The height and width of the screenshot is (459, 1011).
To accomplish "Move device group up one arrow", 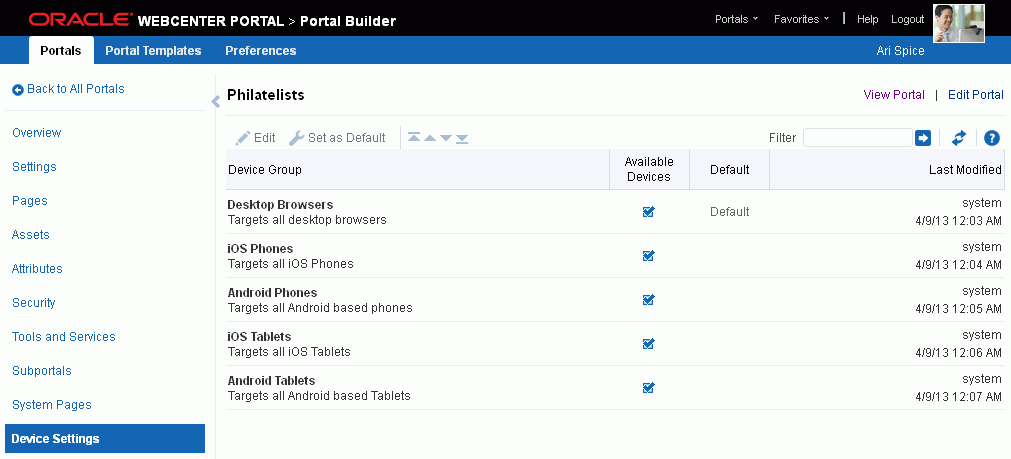I will 430,138.
